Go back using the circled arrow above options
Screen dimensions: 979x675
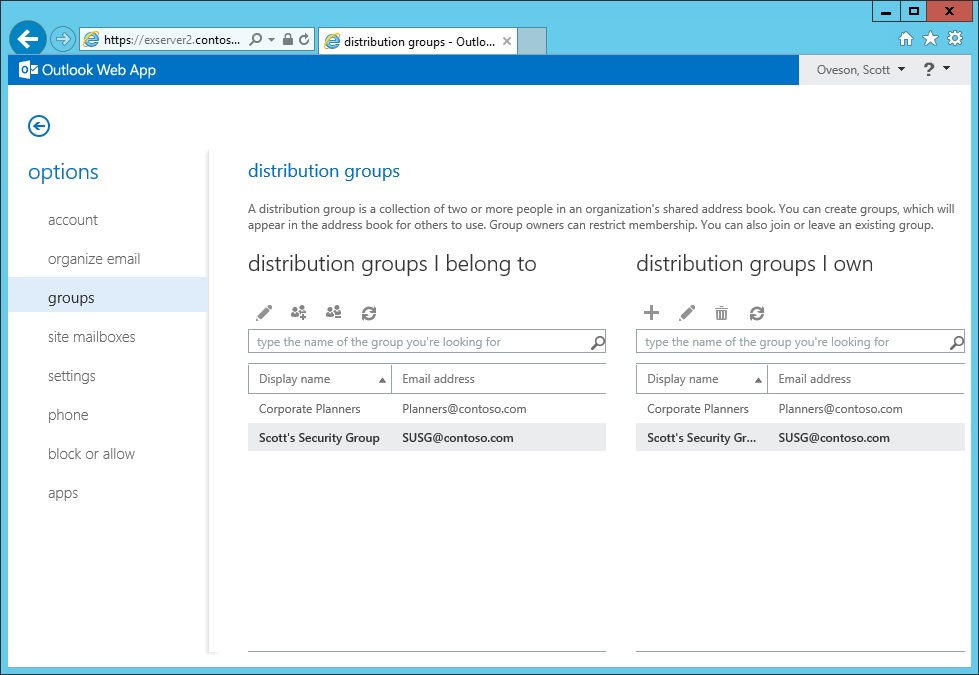click(39, 126)
